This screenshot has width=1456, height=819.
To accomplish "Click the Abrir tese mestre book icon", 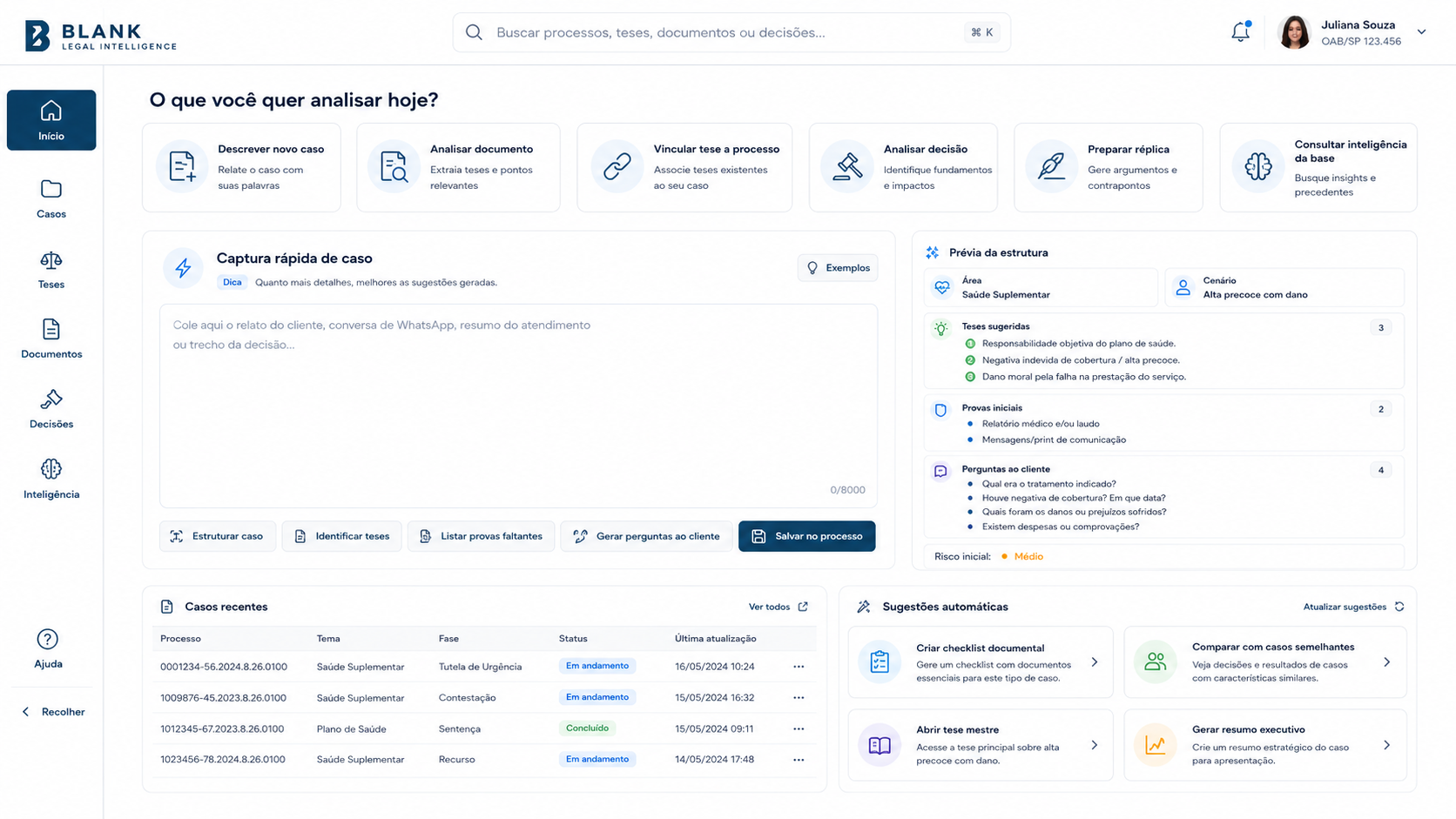I will [880, 745].
